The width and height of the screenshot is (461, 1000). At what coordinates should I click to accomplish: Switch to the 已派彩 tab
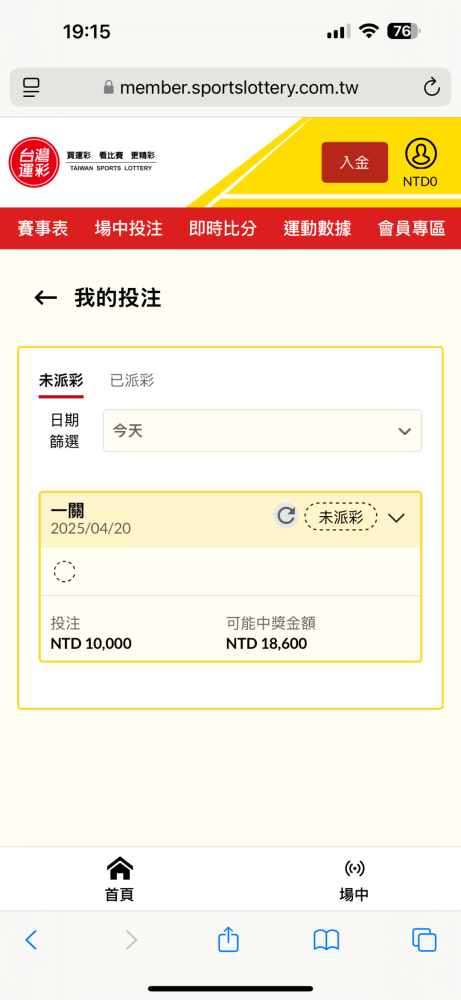pos(132,381)
